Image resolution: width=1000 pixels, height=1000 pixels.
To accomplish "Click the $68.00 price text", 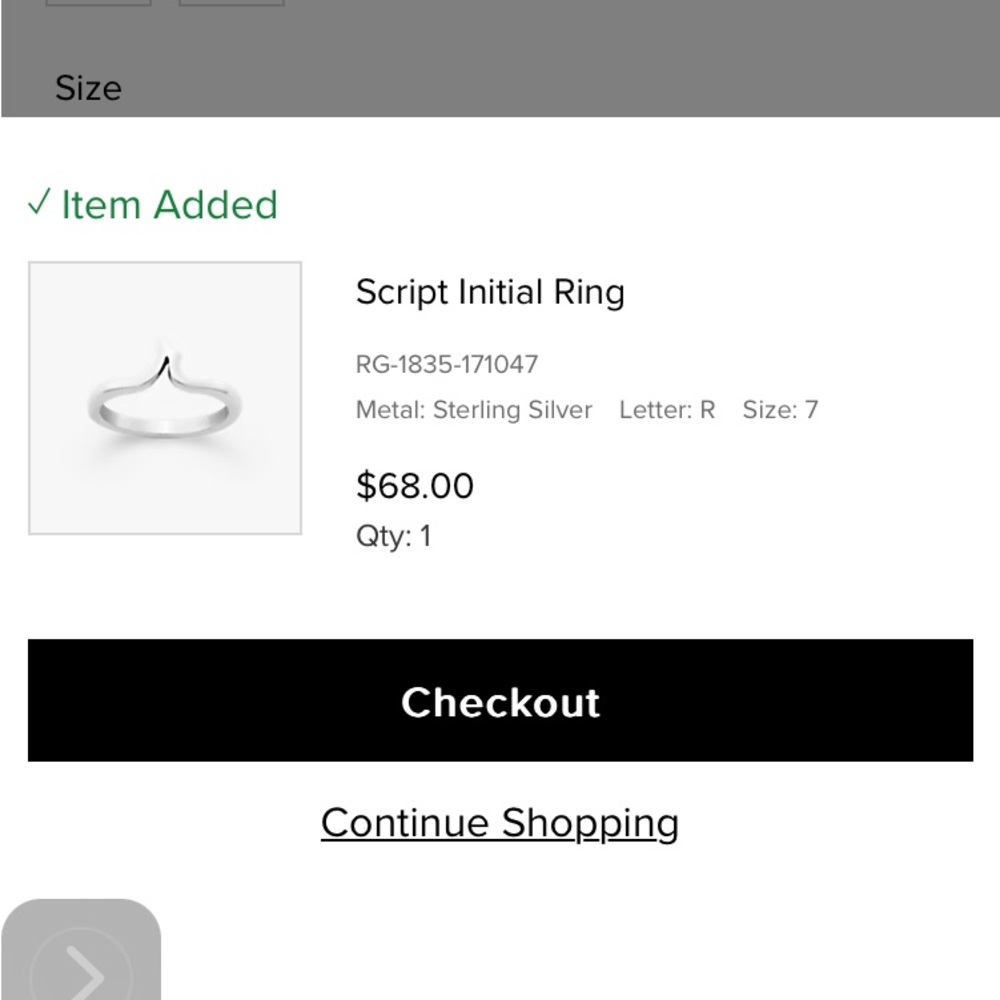I will coord(415,486).
